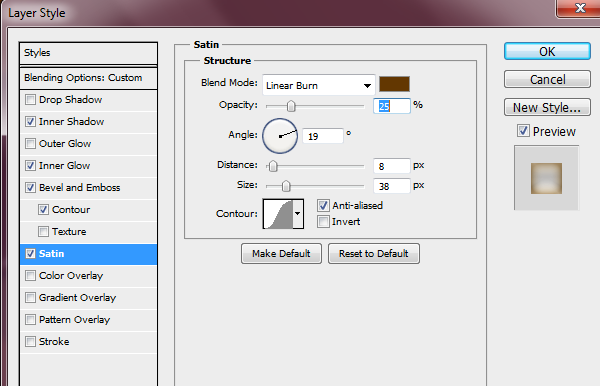Click the Distance slider handle
This screenshot has height=386, width=600.
tap(273, 166)
